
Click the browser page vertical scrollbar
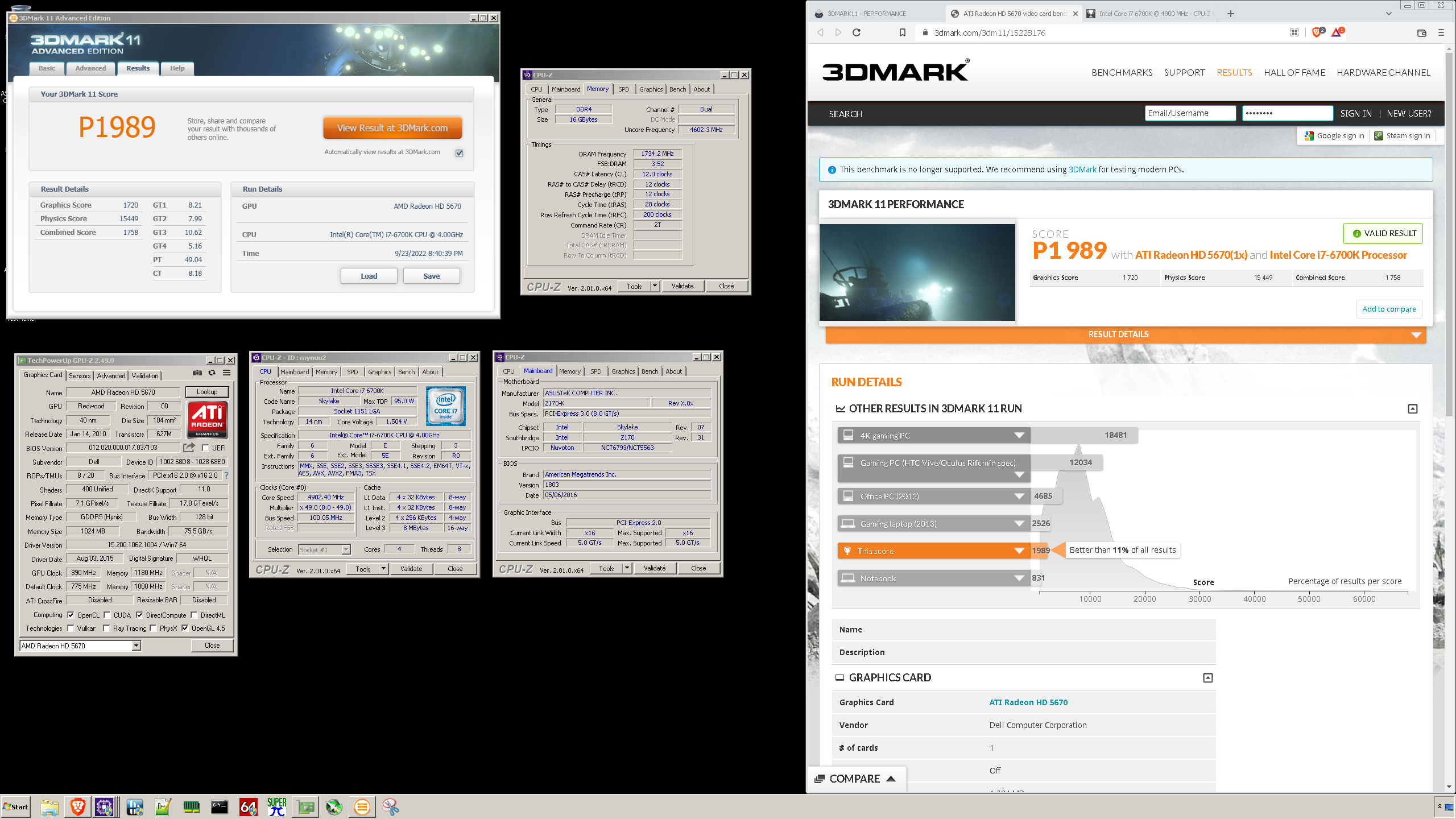1449,233
